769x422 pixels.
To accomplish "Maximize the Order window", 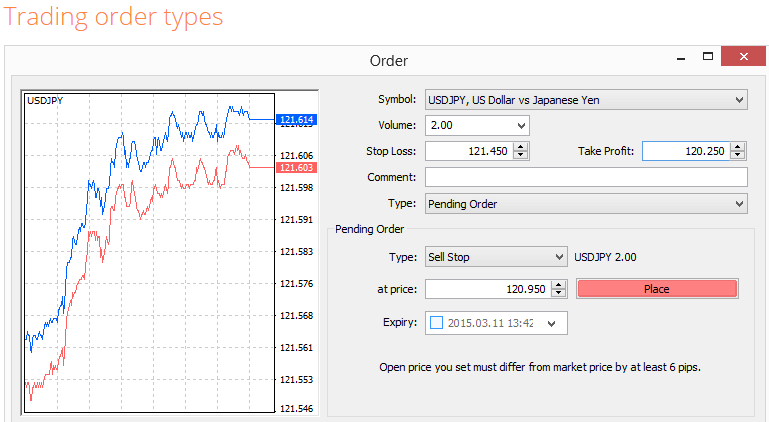I will pos(708,56).
